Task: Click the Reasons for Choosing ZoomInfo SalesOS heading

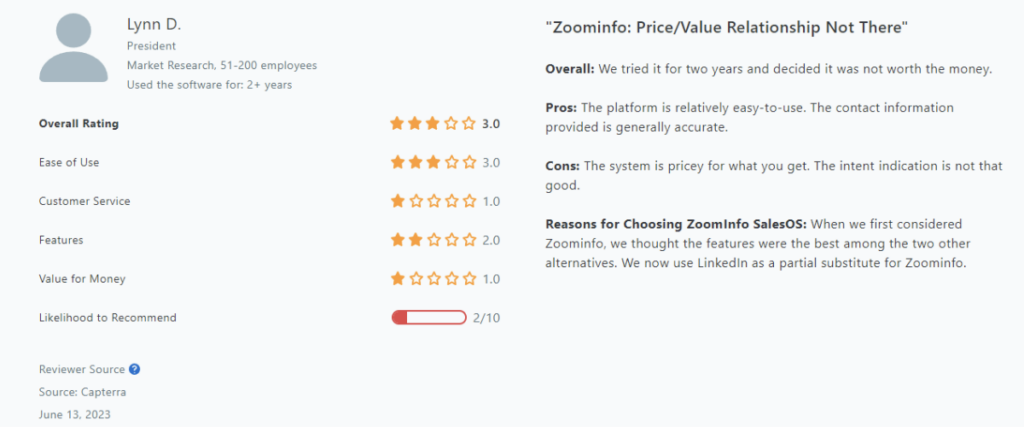Action: click(677, 224)
